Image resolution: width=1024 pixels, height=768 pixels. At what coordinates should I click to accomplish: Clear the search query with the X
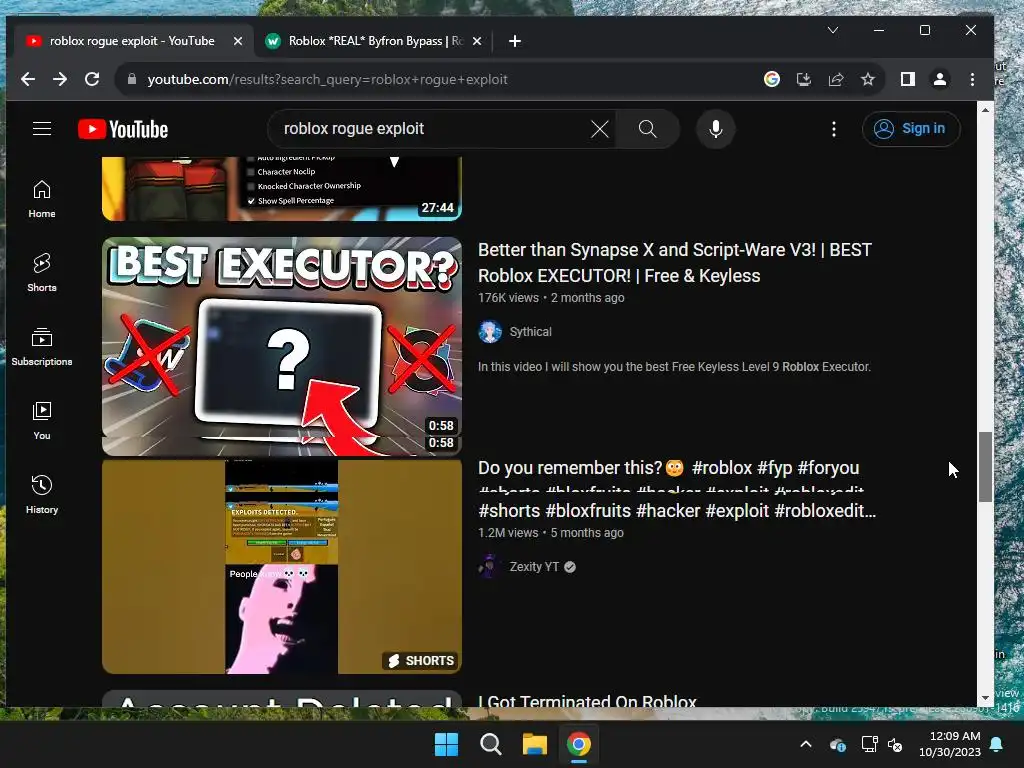600,129
